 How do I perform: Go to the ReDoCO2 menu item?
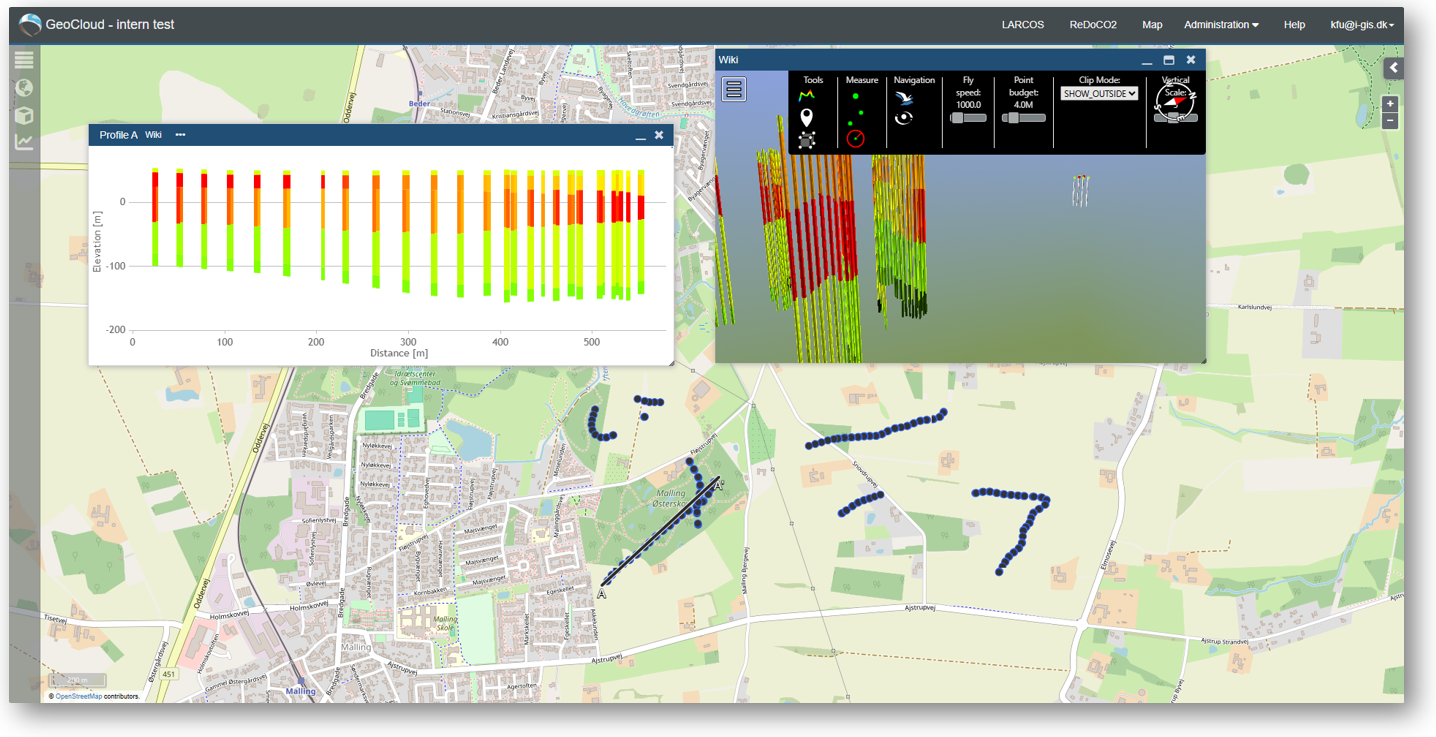1093,25
